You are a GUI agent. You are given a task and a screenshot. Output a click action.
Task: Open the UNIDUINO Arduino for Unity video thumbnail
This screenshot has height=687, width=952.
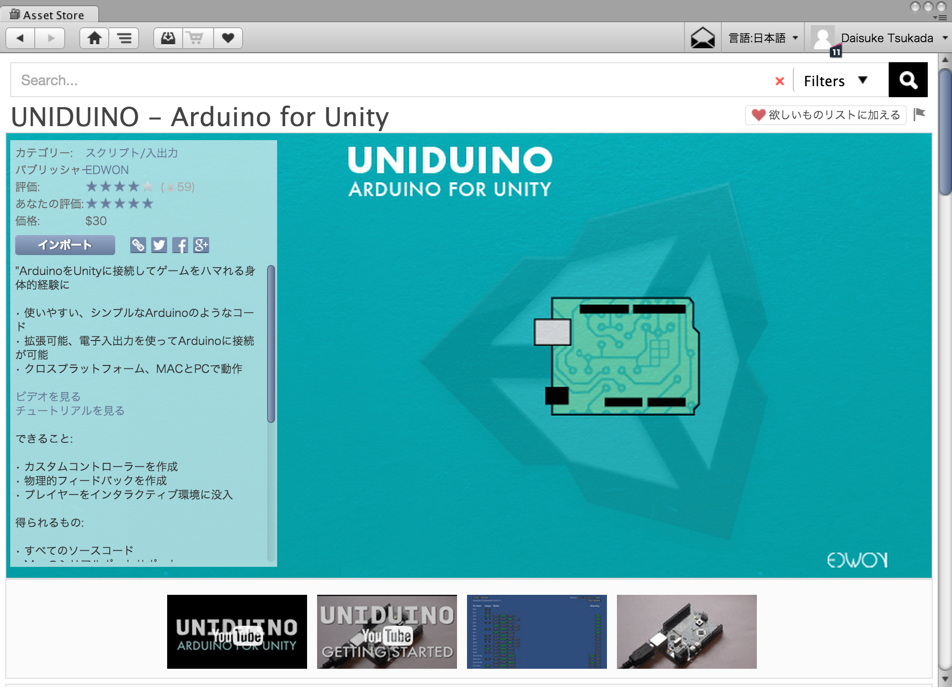[x=237, y=632]
